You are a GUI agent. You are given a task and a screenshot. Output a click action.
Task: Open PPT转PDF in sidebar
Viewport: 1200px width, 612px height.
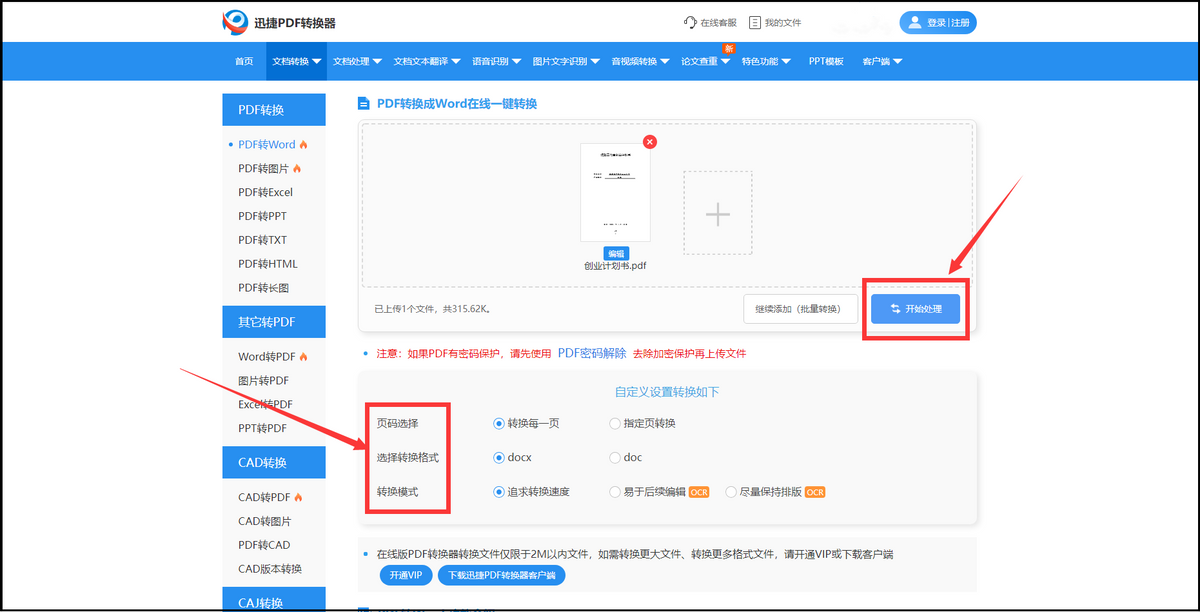[263, 428]
